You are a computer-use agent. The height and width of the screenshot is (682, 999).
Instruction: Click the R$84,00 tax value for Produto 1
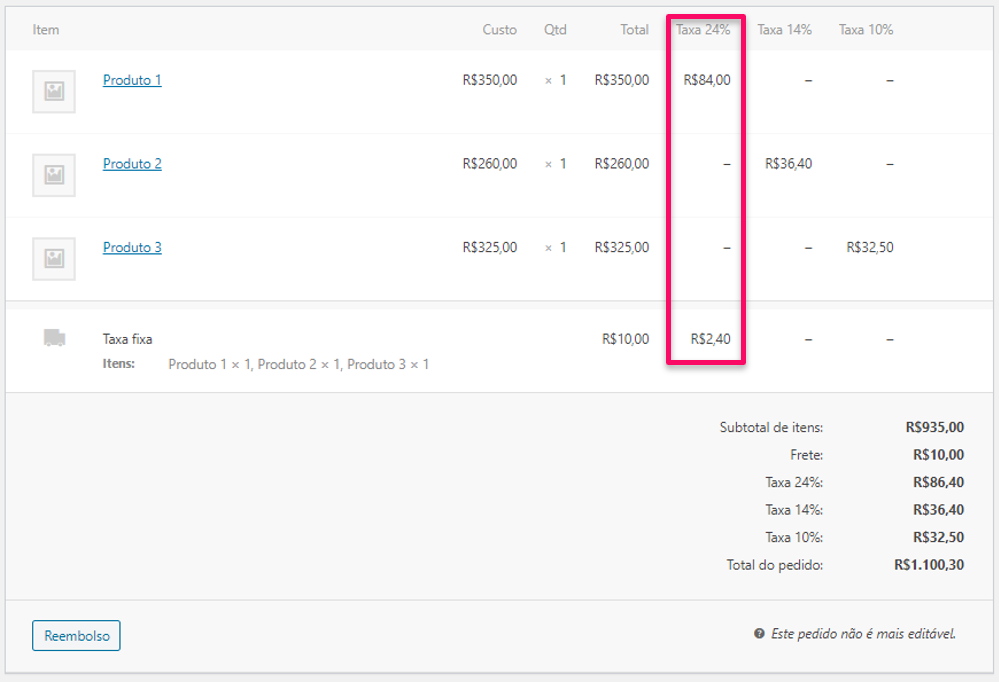coord(706,80)
